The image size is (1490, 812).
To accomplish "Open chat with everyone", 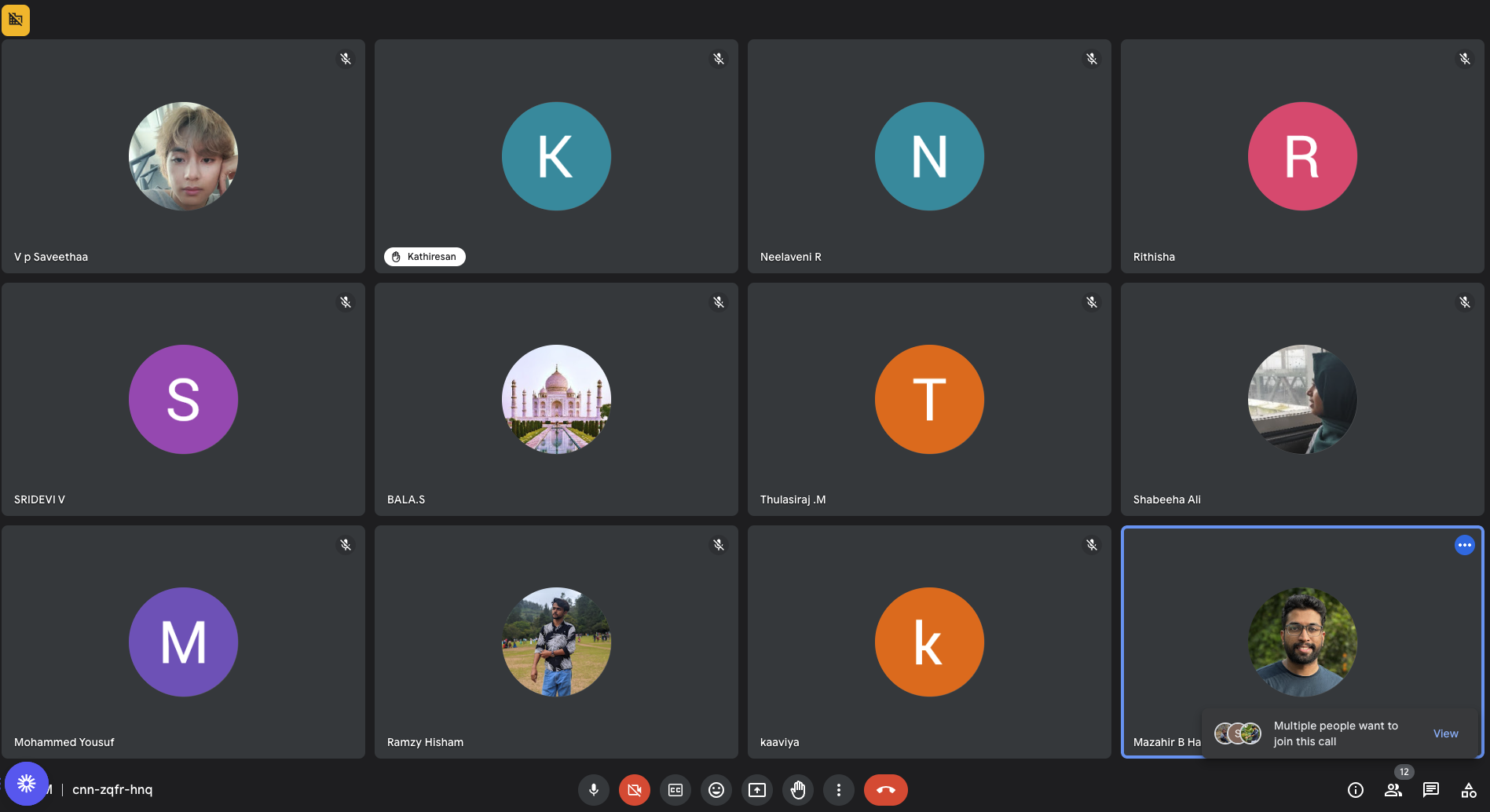I will click(x=1431, y=790).
